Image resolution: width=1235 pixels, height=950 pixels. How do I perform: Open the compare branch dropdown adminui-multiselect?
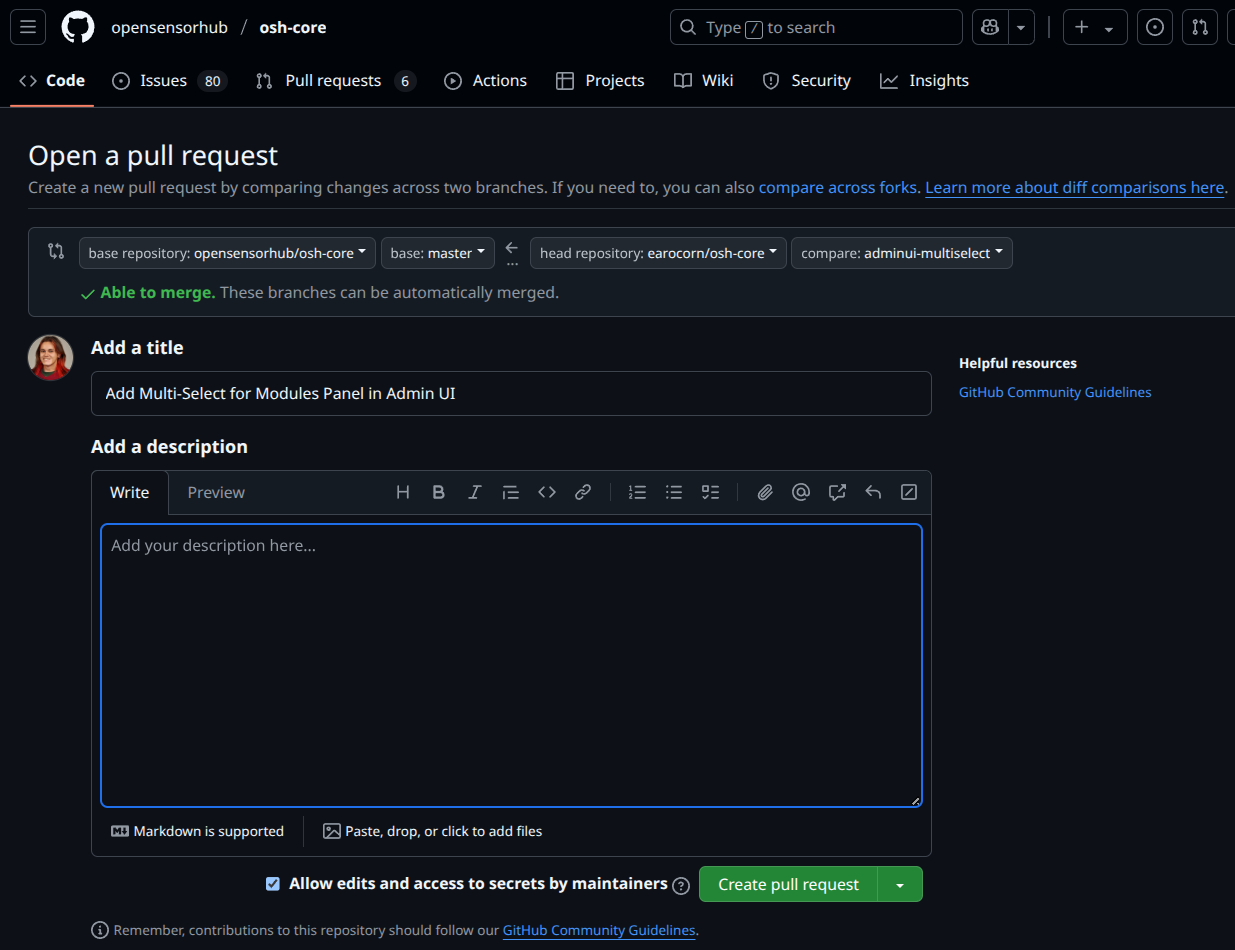(901, 253)
